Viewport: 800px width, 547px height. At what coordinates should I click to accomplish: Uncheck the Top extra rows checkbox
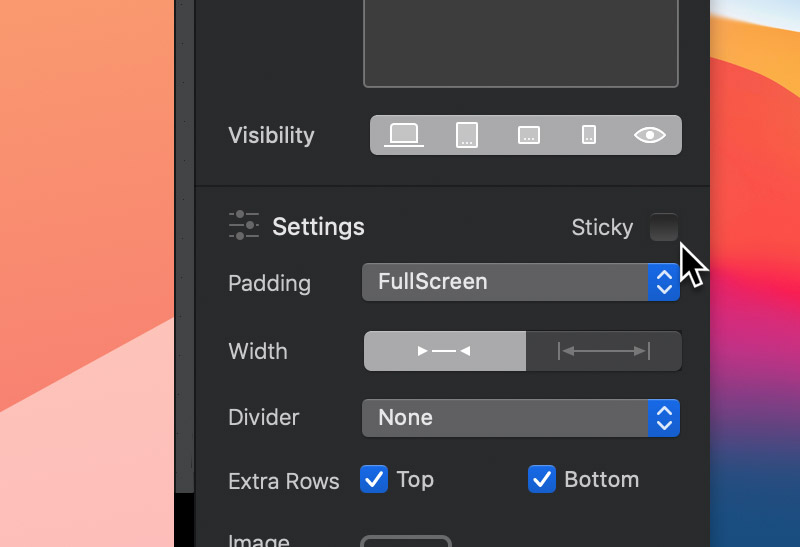[374, 479]
